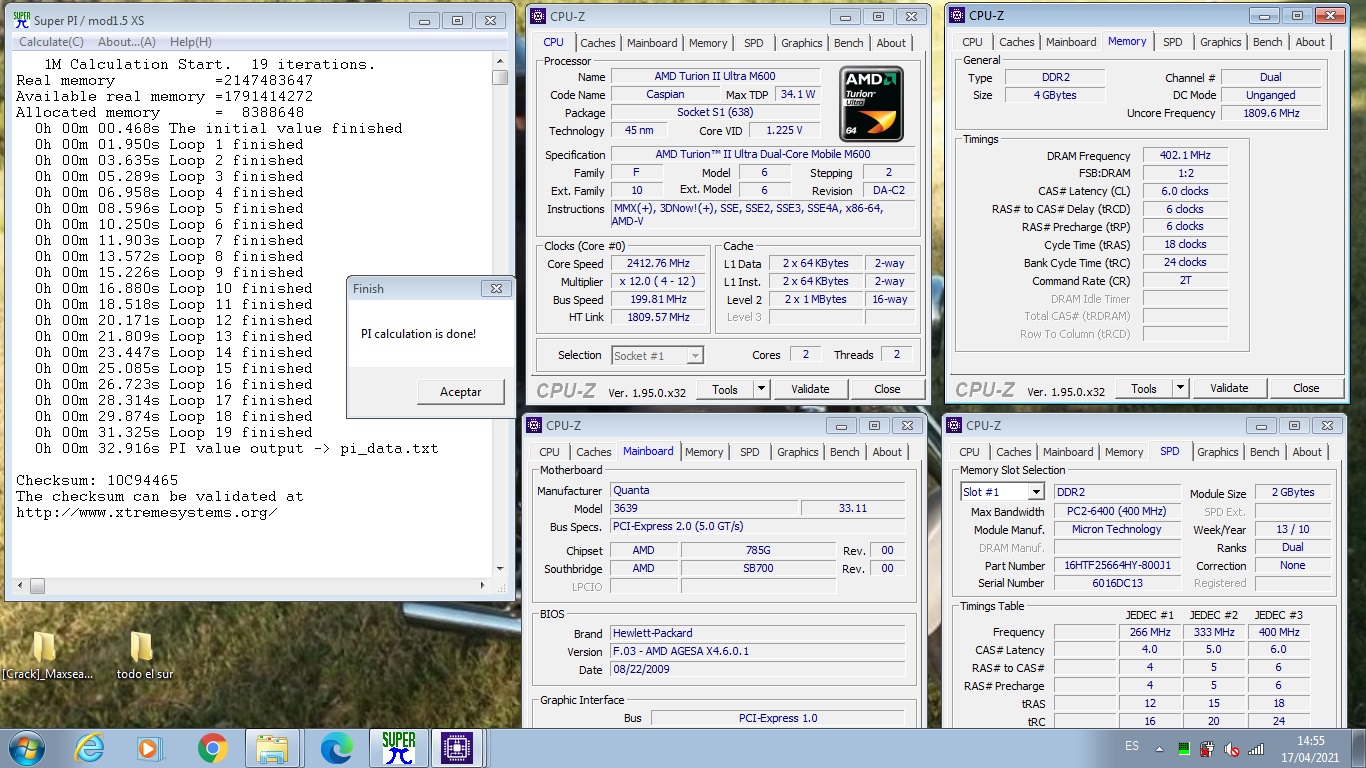Click the Core Speed value 2412.76 MHz
Image resolution: width=1366 pixels, height=768 pixels.
[657, 264]
